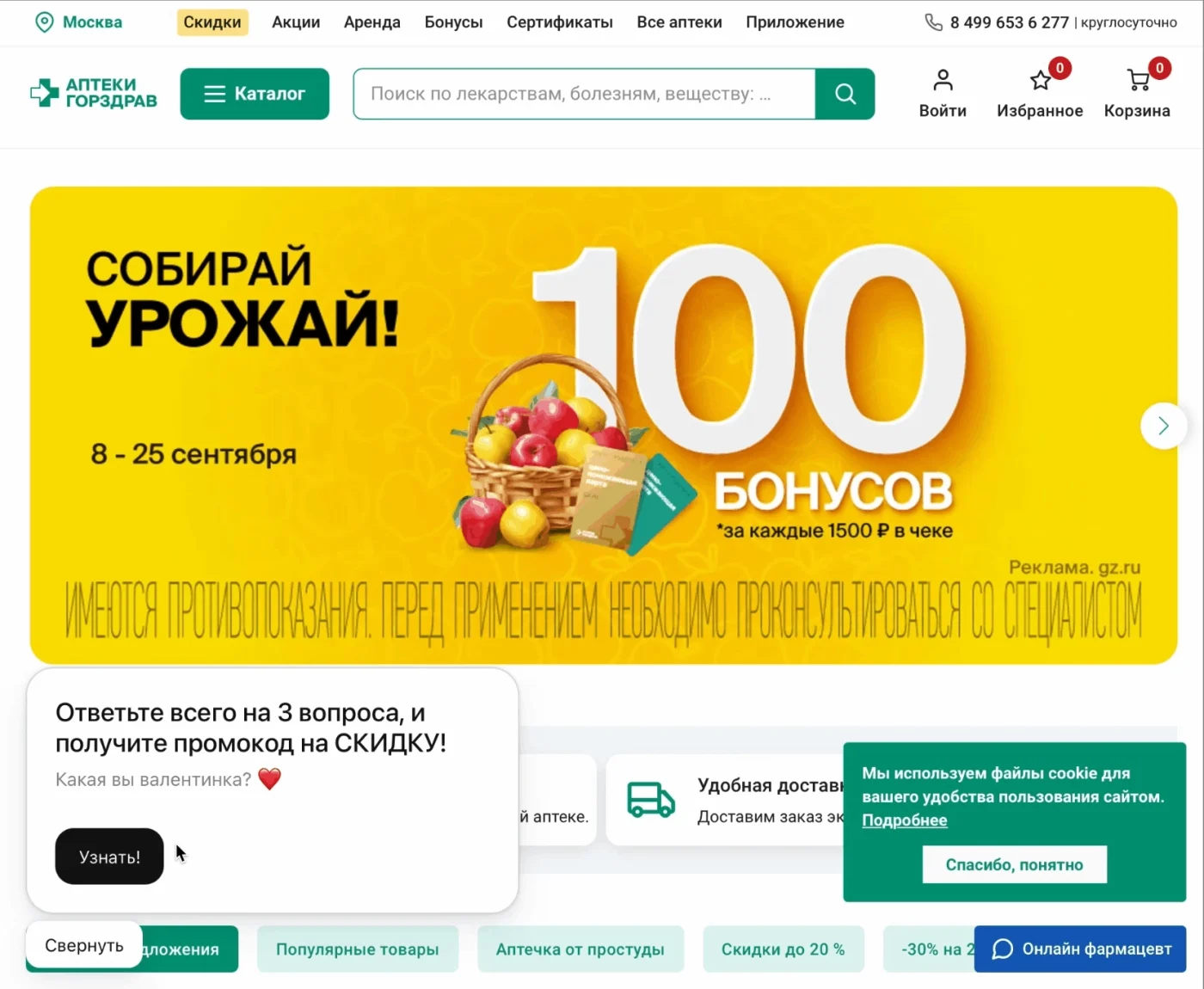Accept cookies with Спасибо, понятно
This screenshot has width=1204, height=989.
point(1015,864)
